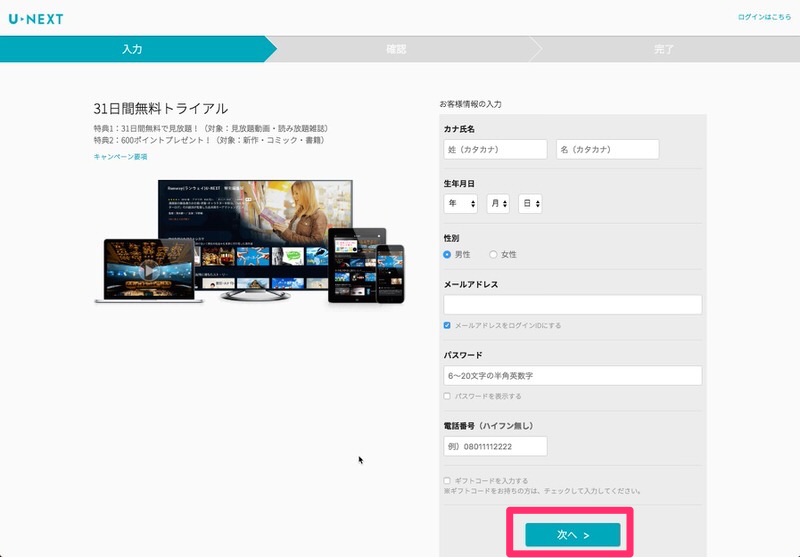The width and height of the screenshot is (800, 558).
Task: Open the キャンペーン要項 link
Action: pyautogui.click(x=120, y=157)
